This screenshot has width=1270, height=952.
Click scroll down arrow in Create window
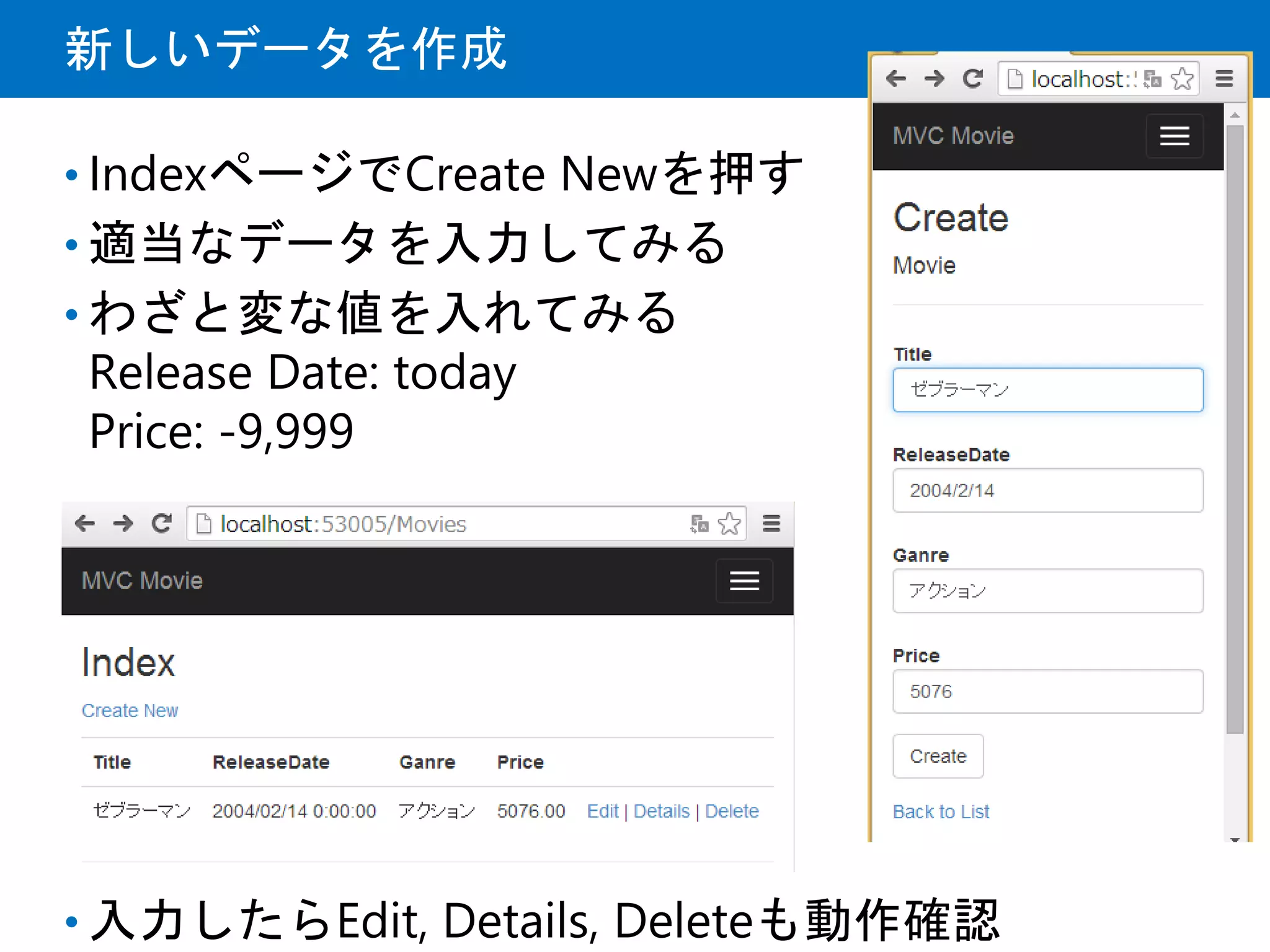(1235, 840)
